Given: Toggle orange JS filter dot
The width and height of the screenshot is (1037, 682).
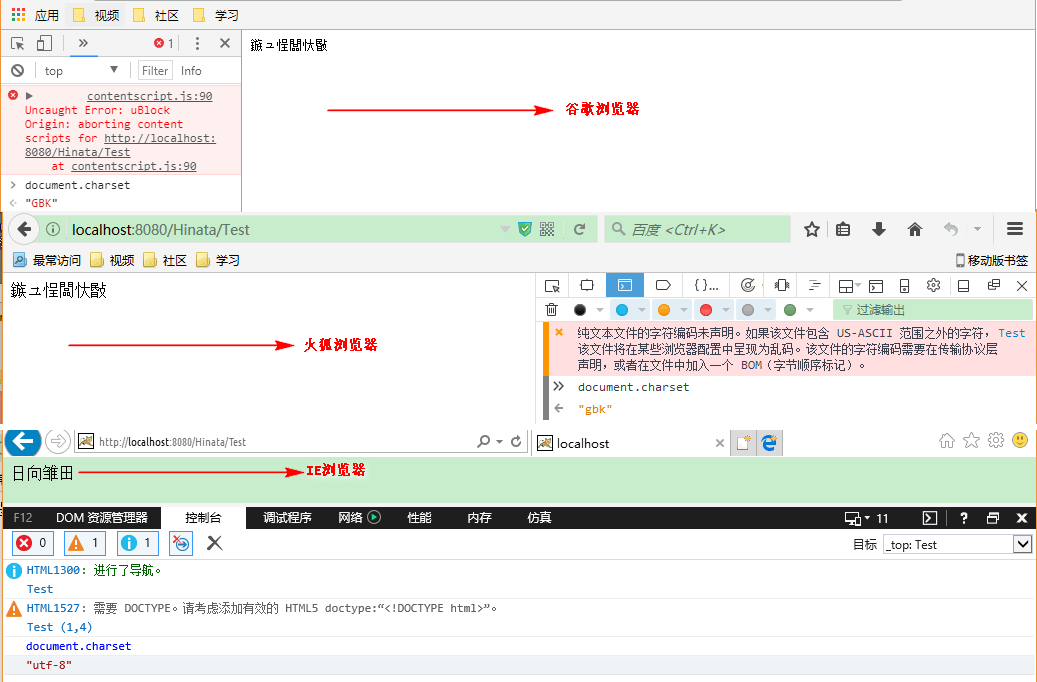Looking at the screenshot, I should point(664,310).
